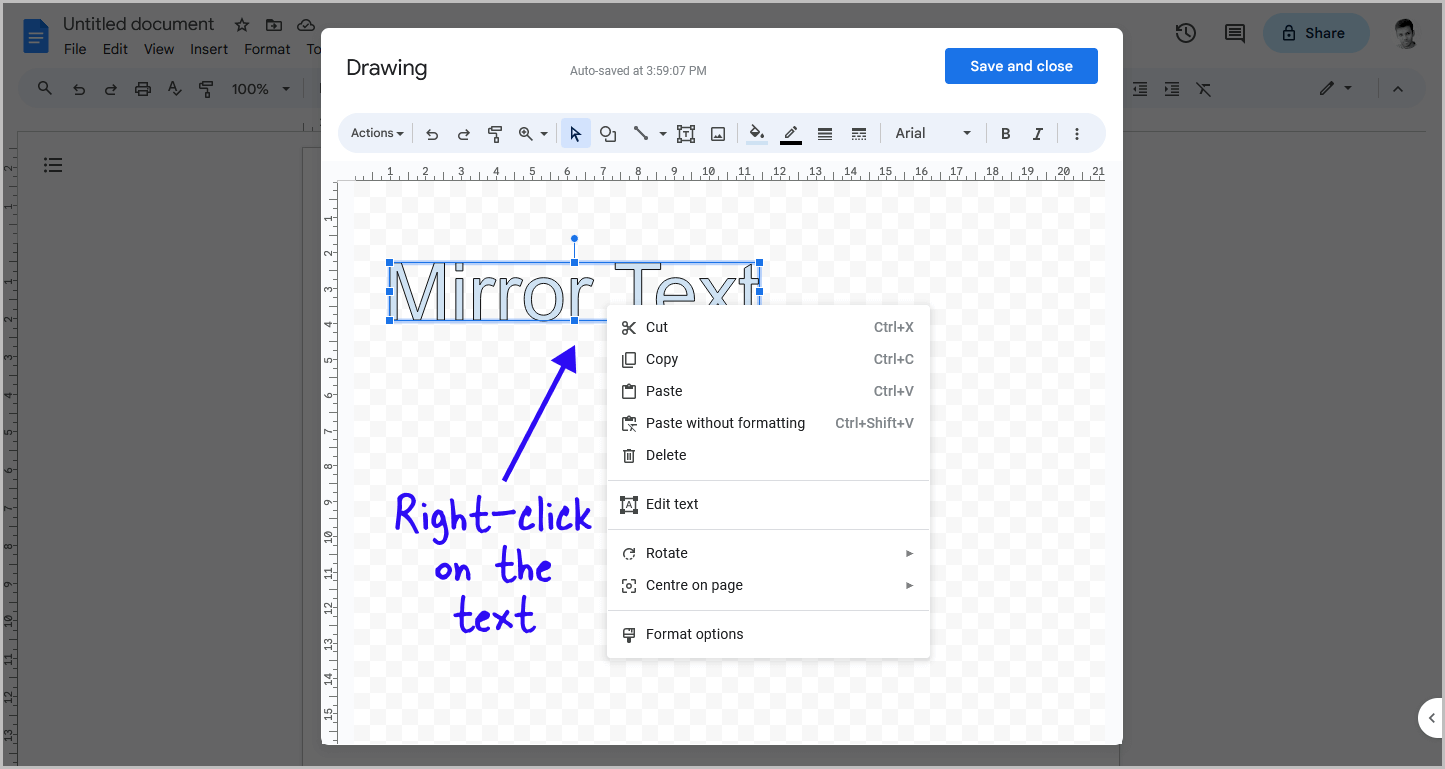1445x769 pixels.
Task: Insert an image with the Image icon
Action: pos(718,133)
